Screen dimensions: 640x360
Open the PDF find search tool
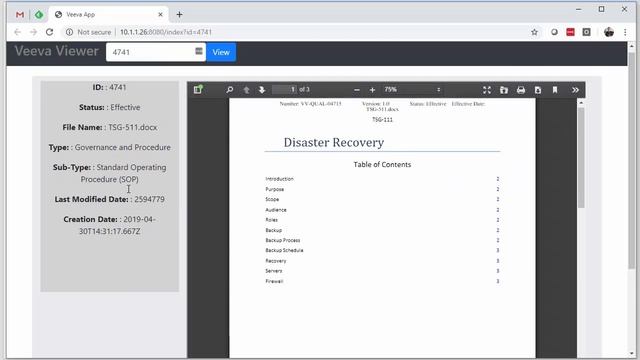(230, 89)
